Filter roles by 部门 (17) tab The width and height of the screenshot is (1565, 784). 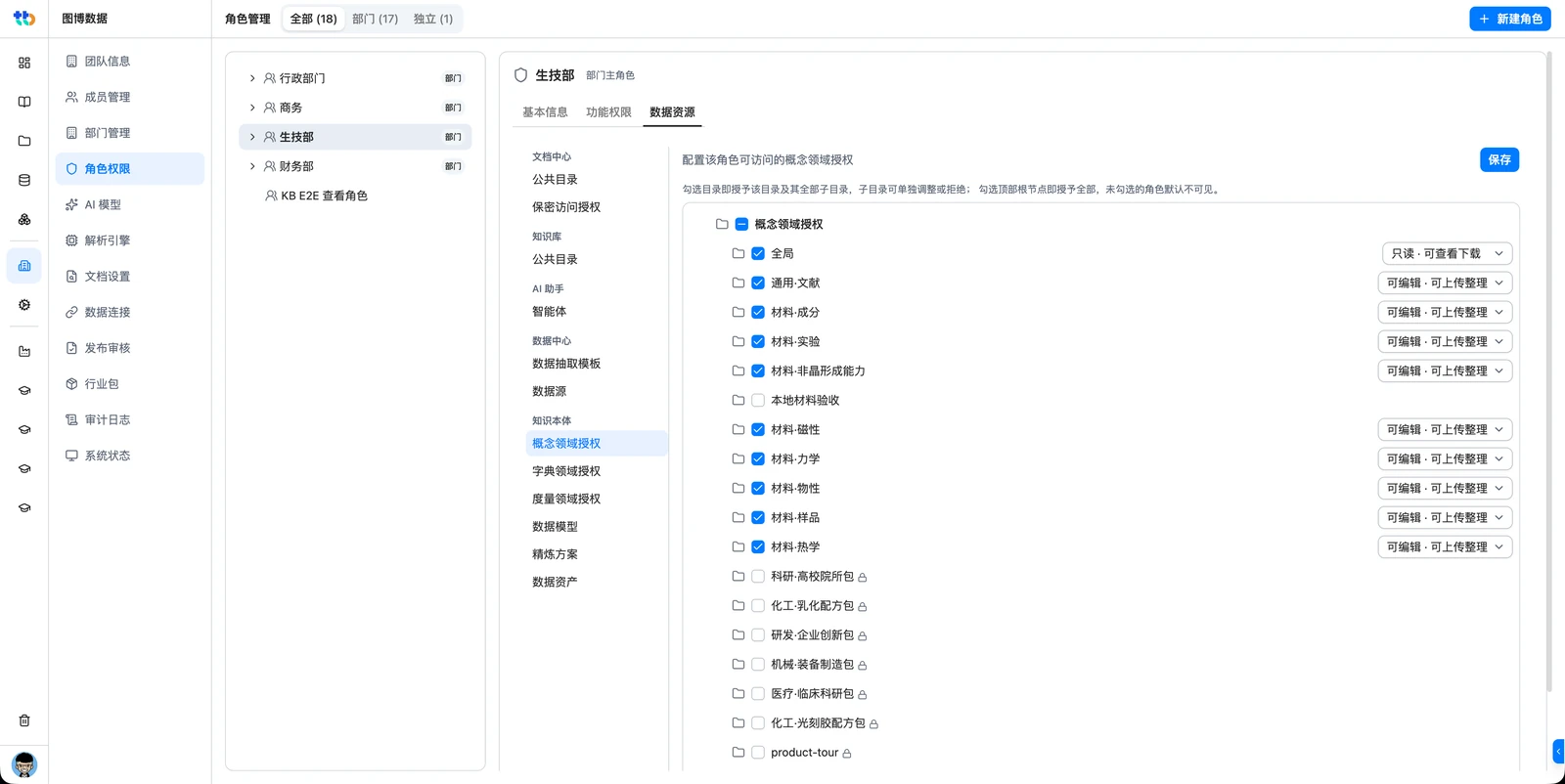click(x=375, y=19)
